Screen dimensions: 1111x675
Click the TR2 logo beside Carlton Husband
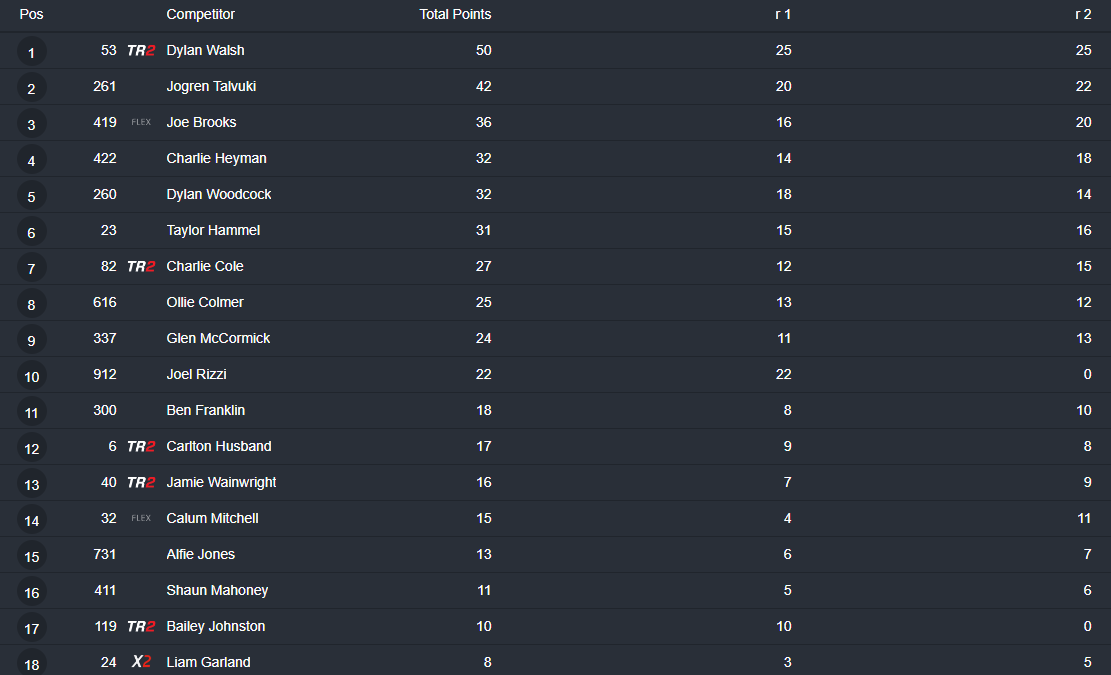click(x=141, y=446)
